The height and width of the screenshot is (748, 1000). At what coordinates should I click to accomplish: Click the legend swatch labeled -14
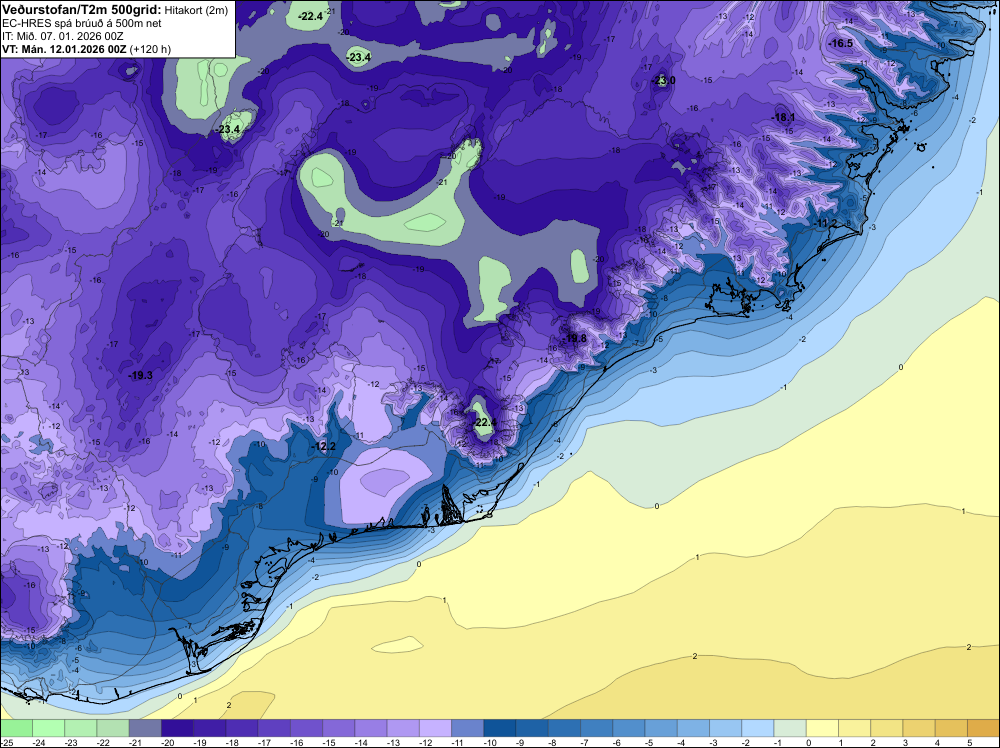coord(371,728)
